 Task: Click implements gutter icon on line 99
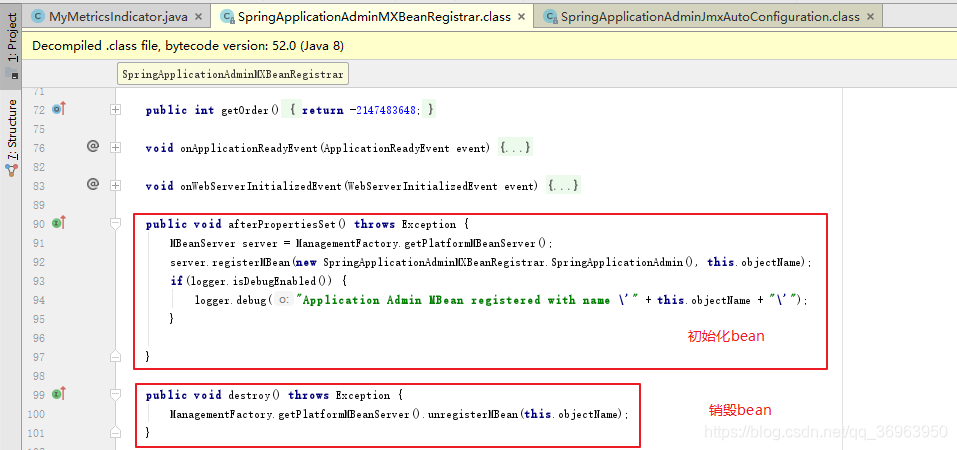pyautogui.click(x=59, y=394)
